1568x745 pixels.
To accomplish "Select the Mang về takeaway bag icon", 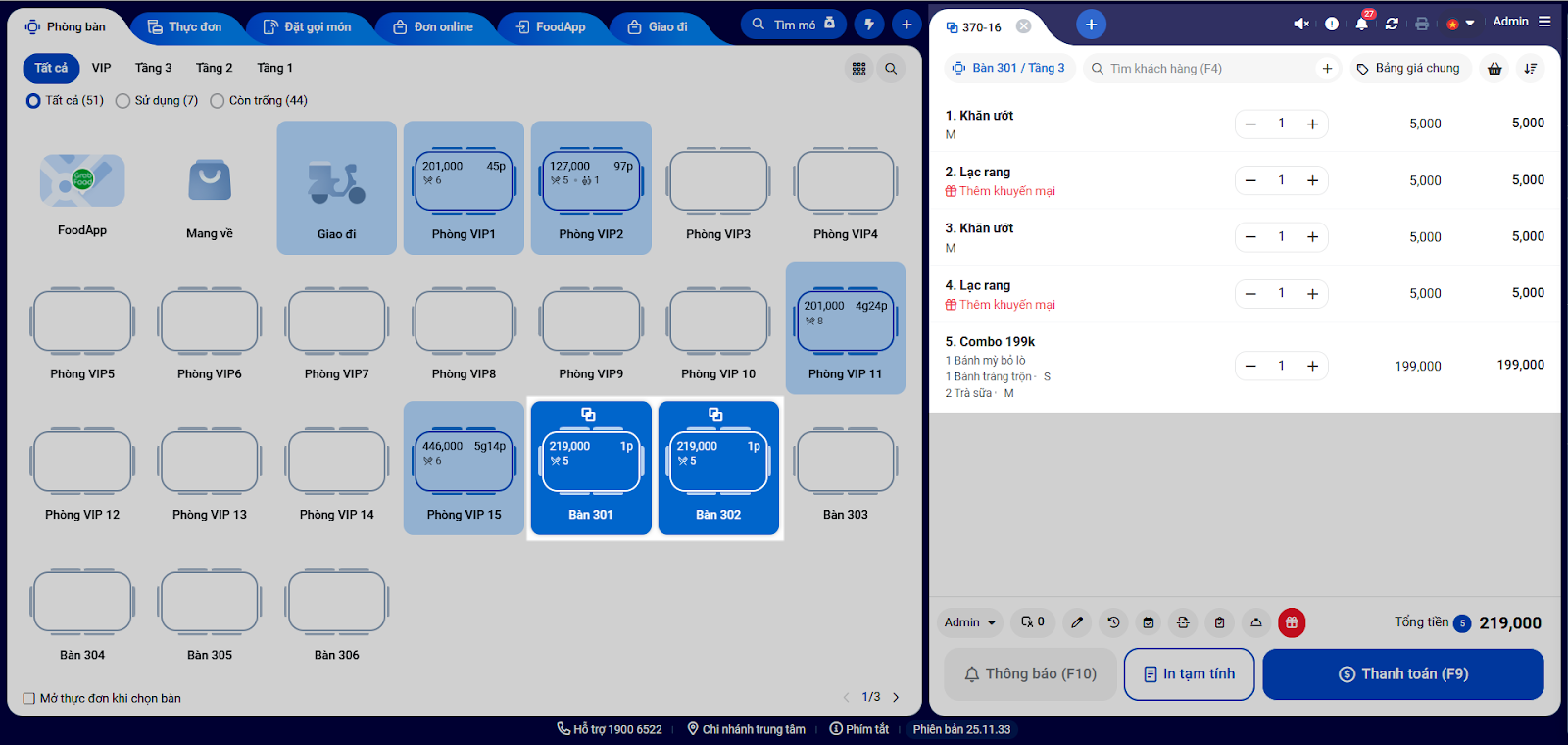I will tap(210, 180).
